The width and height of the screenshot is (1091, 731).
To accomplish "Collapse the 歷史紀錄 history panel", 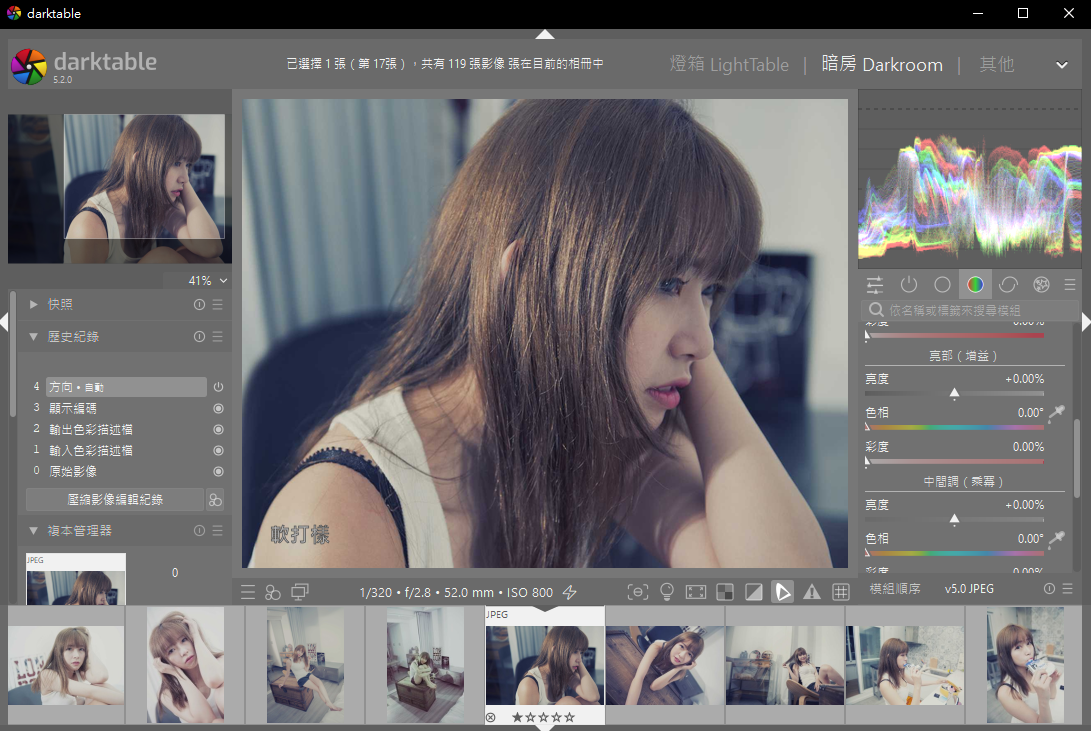I will [33, 337].
